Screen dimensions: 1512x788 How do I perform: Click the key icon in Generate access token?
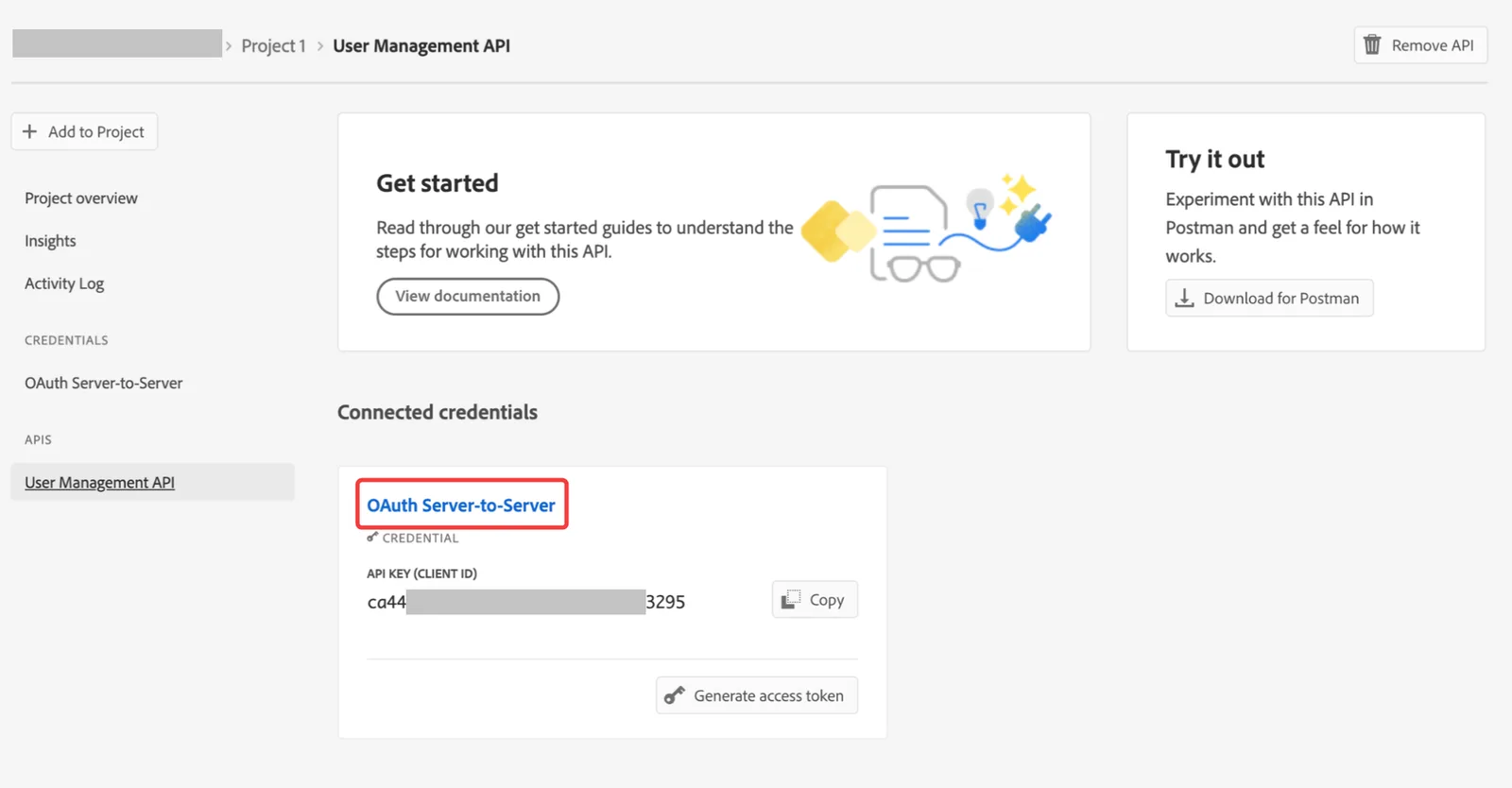pyautogui.click(x=674, y=695)
